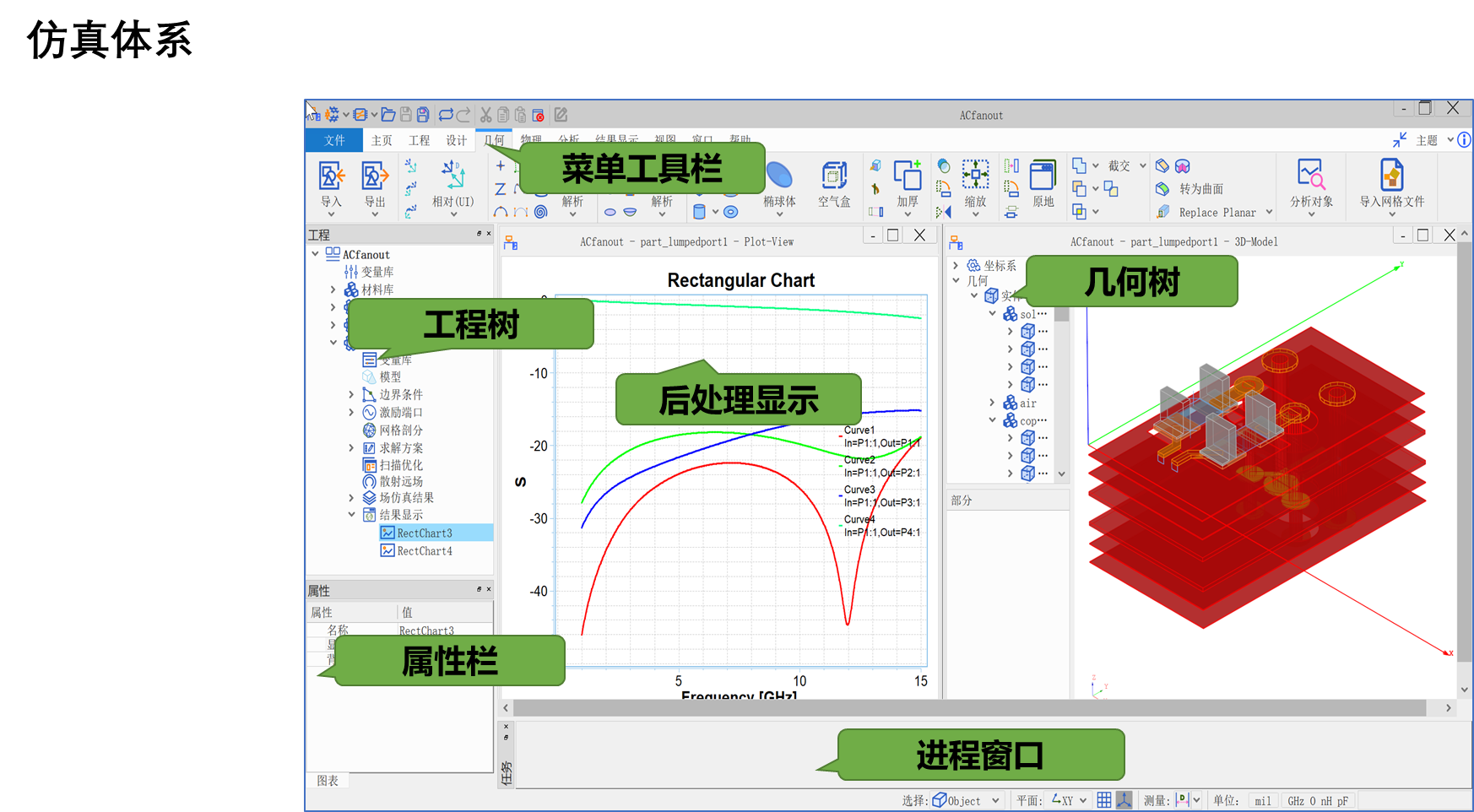Click the cut scissors icon in quick toolbar
Screen dimensions: 1474x812
pos(485,115)
